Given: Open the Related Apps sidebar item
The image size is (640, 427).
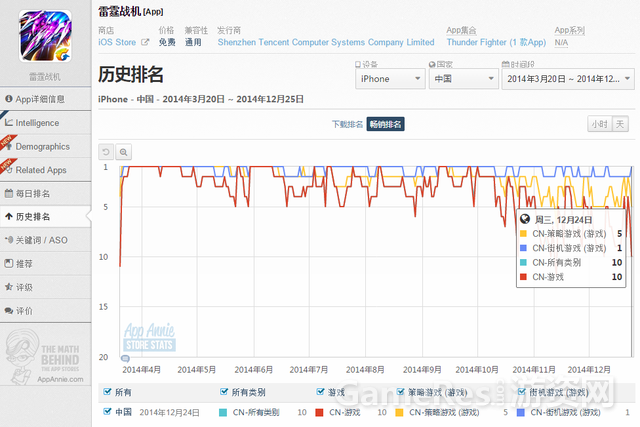Looking at the screenshot, I should coord(45,170).
